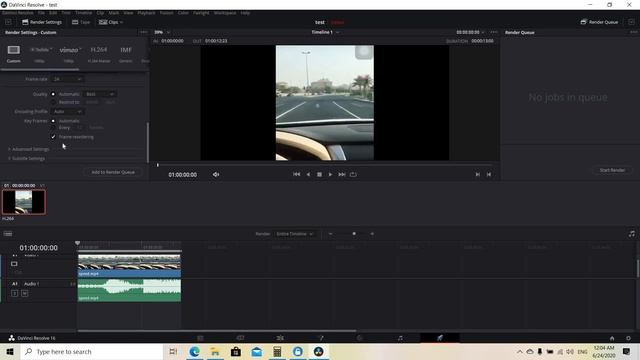Switch to the Cut page icon
The height and width of the screenshot is (360, 640).
coord(240,338)
